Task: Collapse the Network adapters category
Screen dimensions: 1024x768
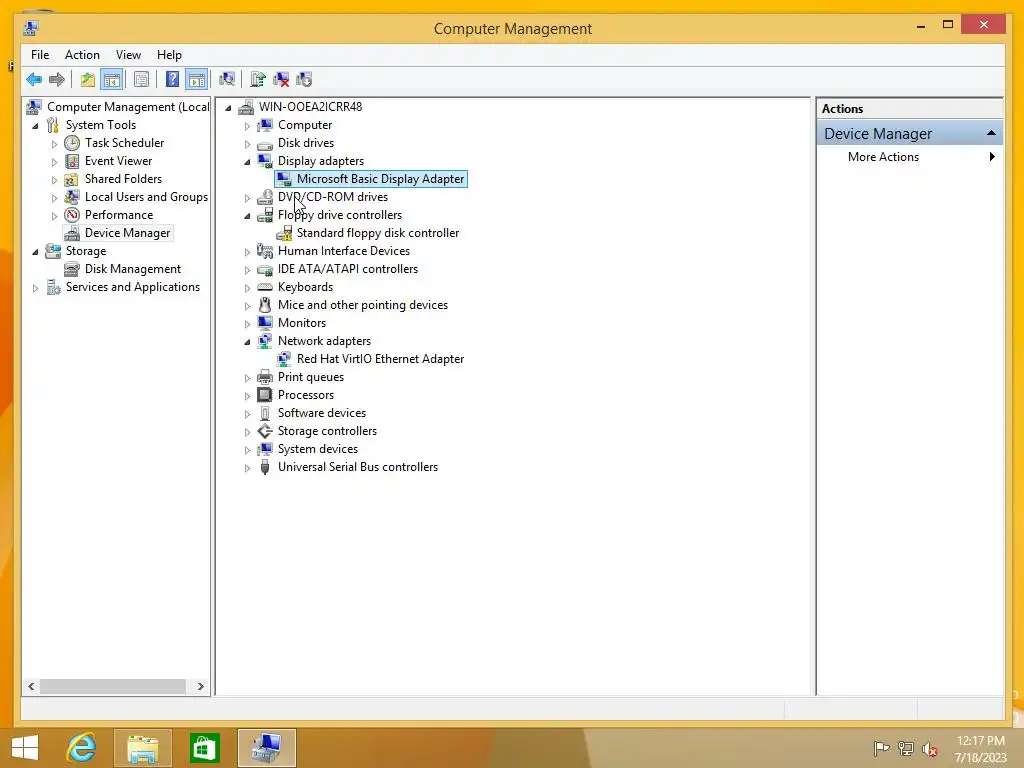Action: coord(247,342)
